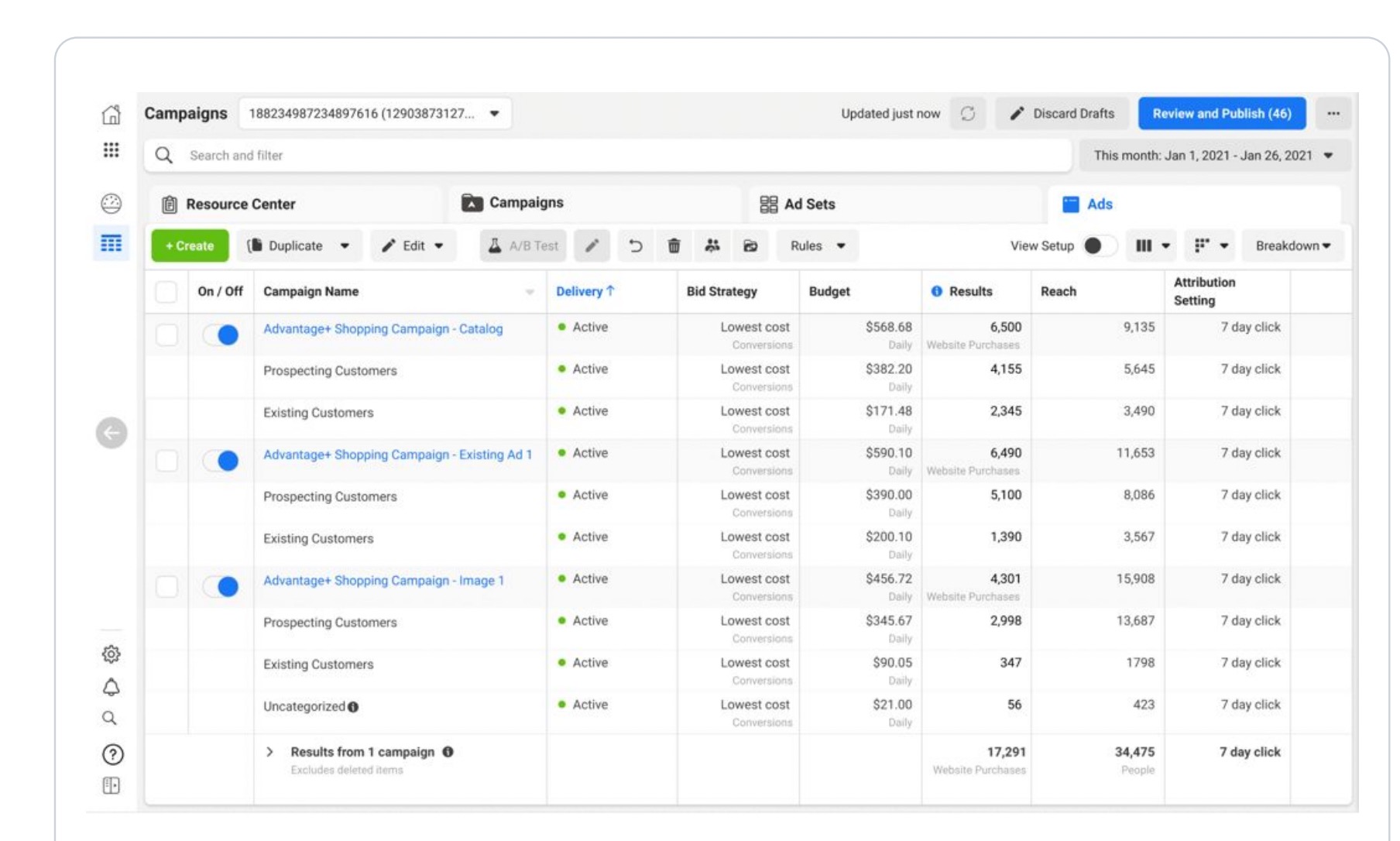Check the box for Advantage+ Shopping Campaign - Image 1

(166, 586)
